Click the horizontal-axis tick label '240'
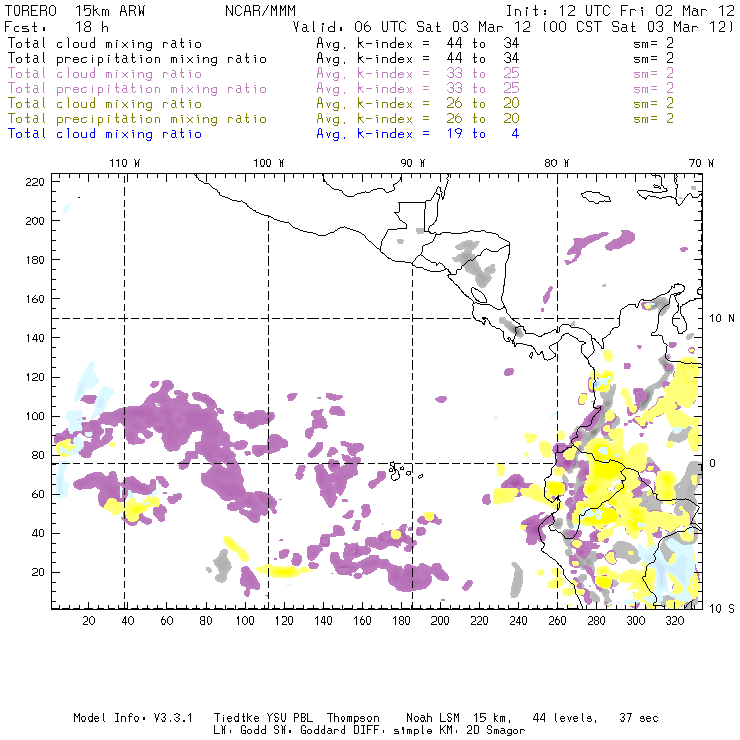 click(518, 621)
